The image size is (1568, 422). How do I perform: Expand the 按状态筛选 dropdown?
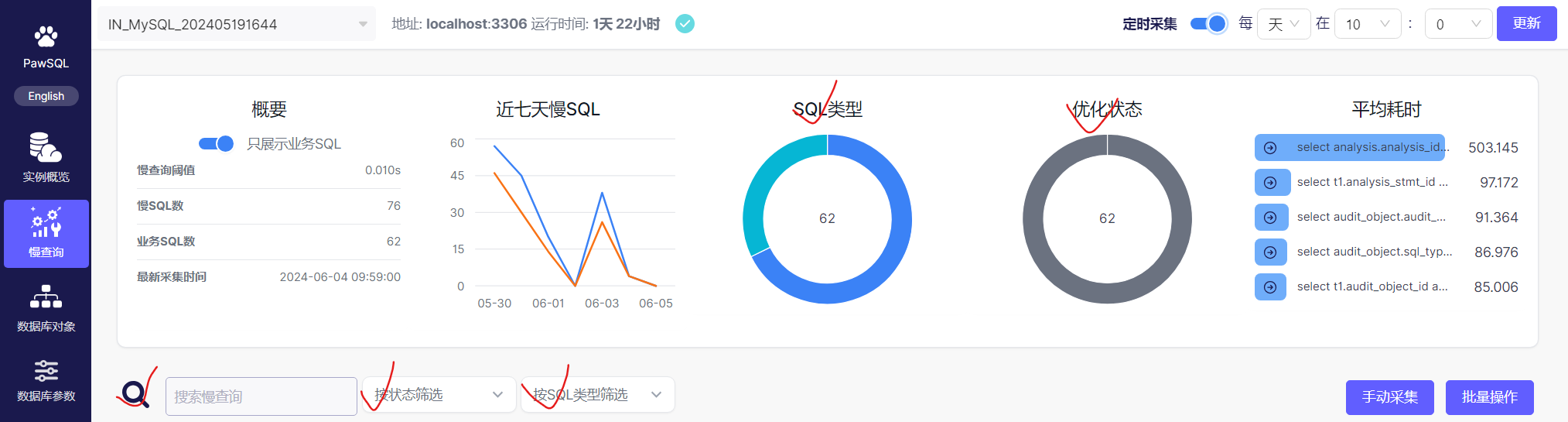coord(438,395)
